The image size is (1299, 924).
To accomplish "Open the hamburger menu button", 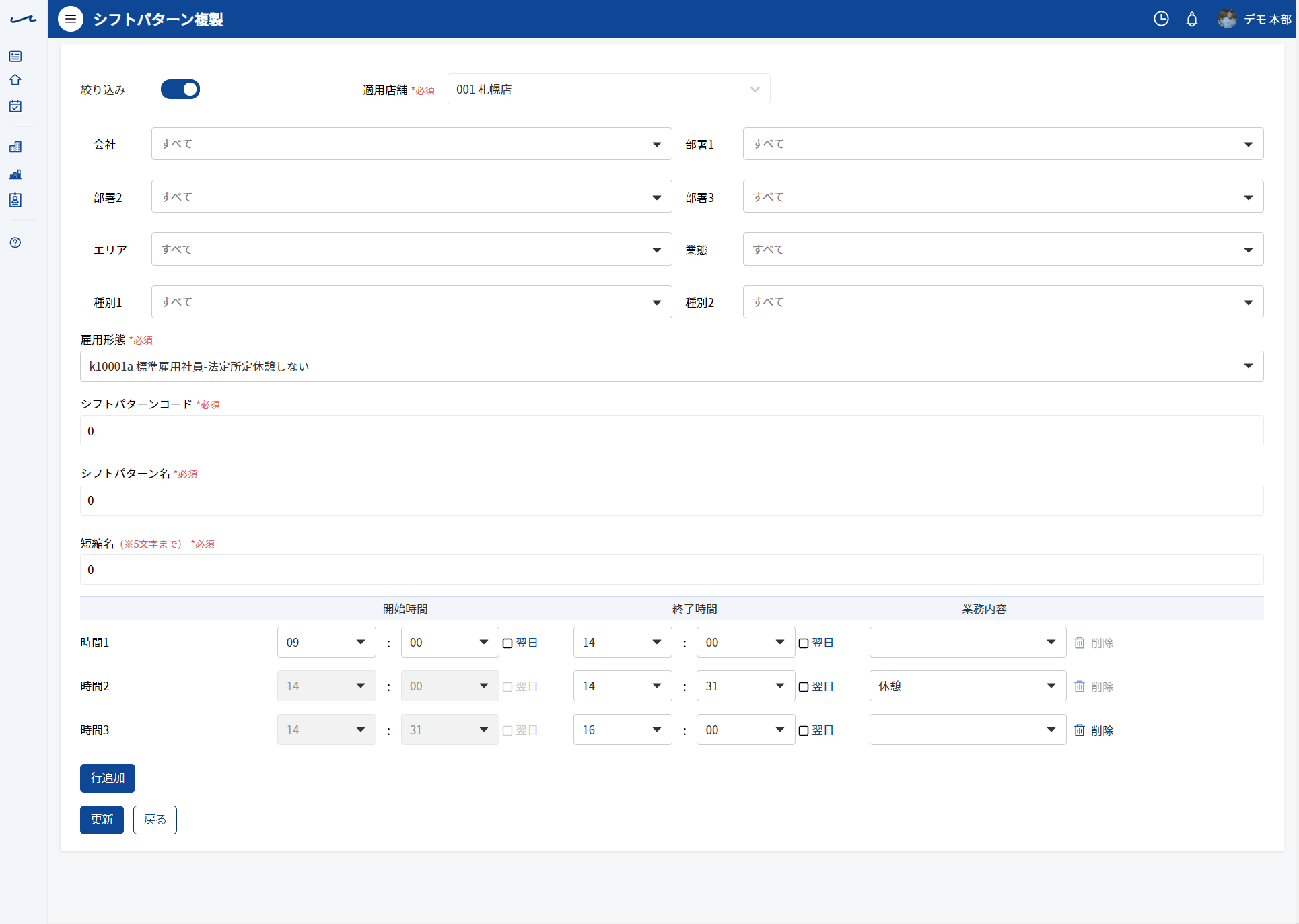I will coord(71,19).
